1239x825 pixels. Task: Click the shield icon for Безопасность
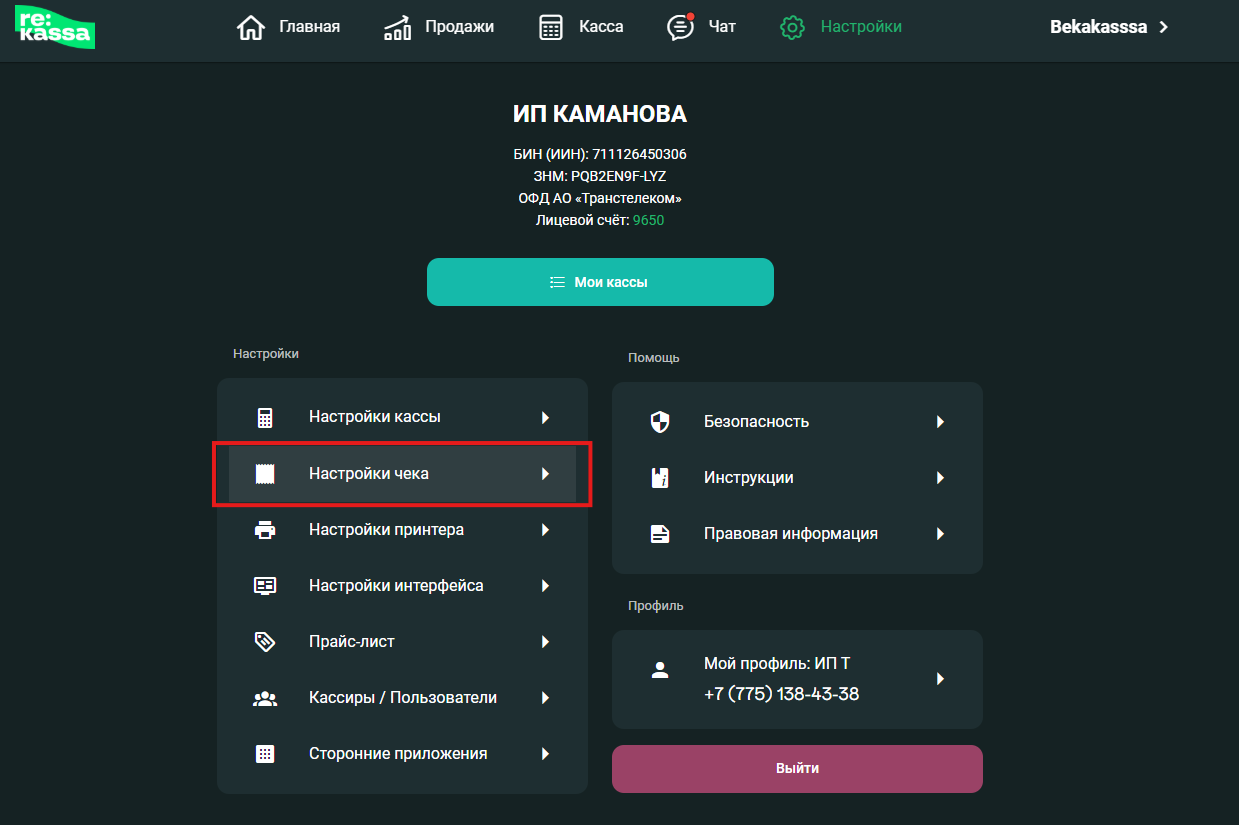pos(660,422)
